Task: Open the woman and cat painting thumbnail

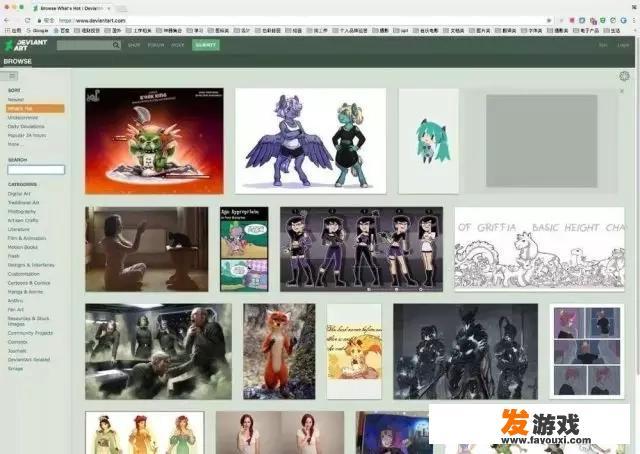Action: pyautogui.click(x=147, y=249)
